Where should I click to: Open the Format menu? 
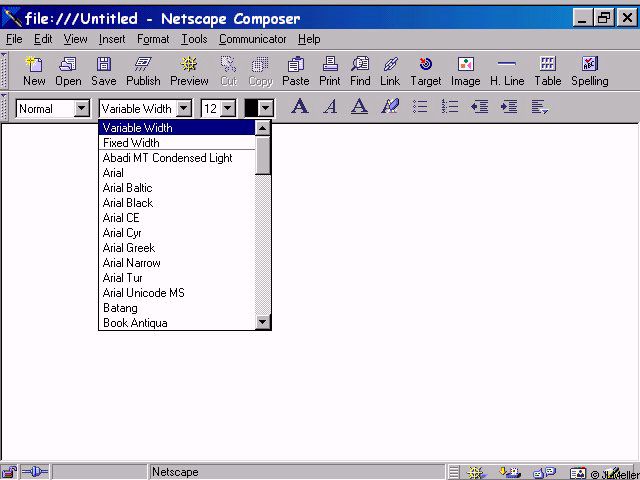pos(153,39)
